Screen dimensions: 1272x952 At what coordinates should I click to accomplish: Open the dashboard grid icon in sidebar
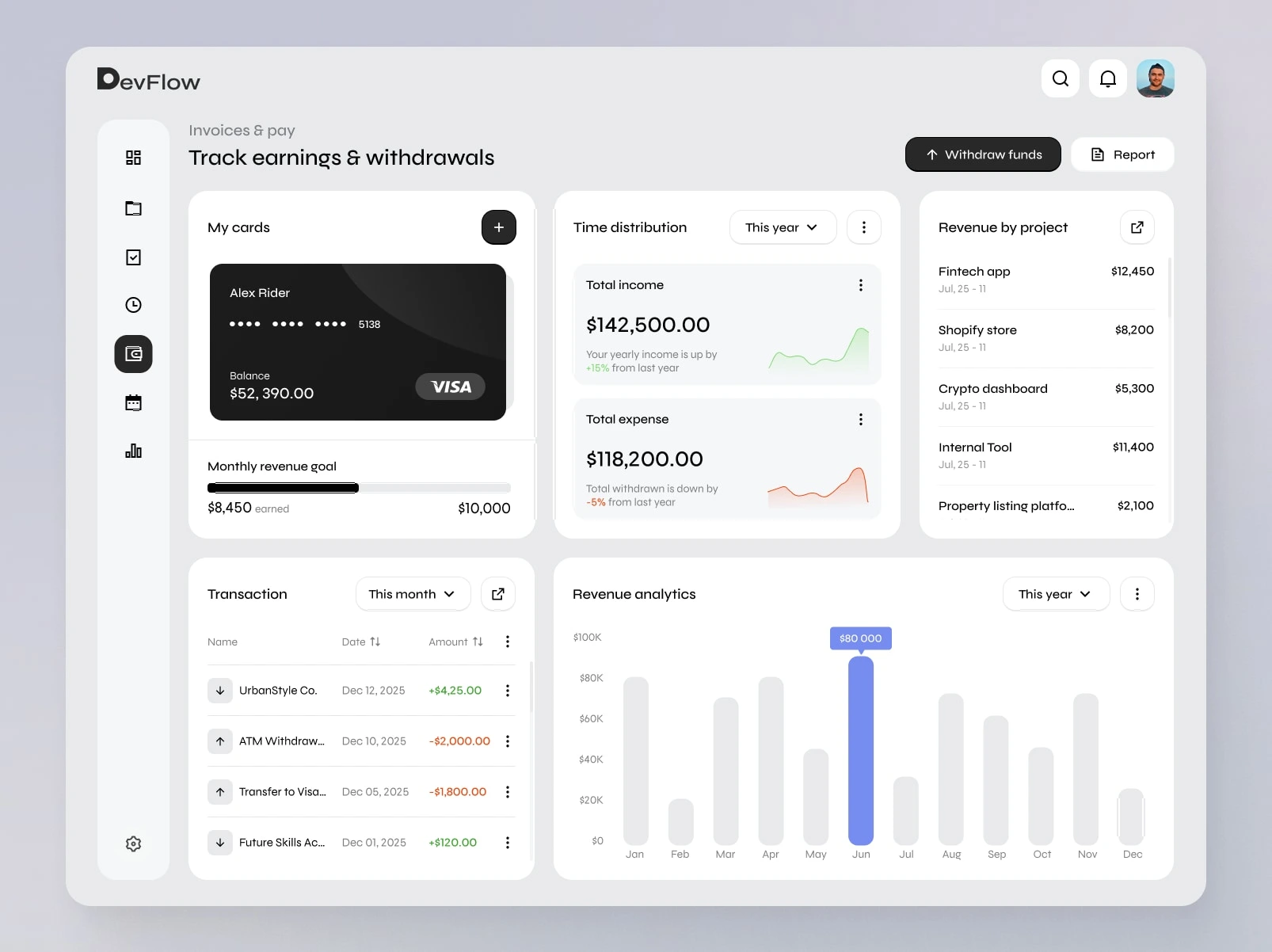(x=133, y=158)
